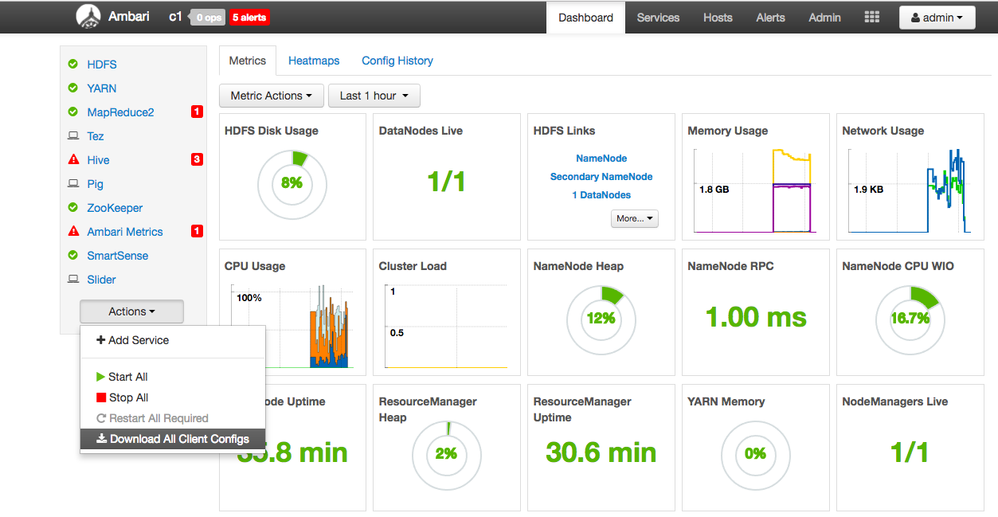Click the NameNode Heap 12% gauge

(601, 318)
